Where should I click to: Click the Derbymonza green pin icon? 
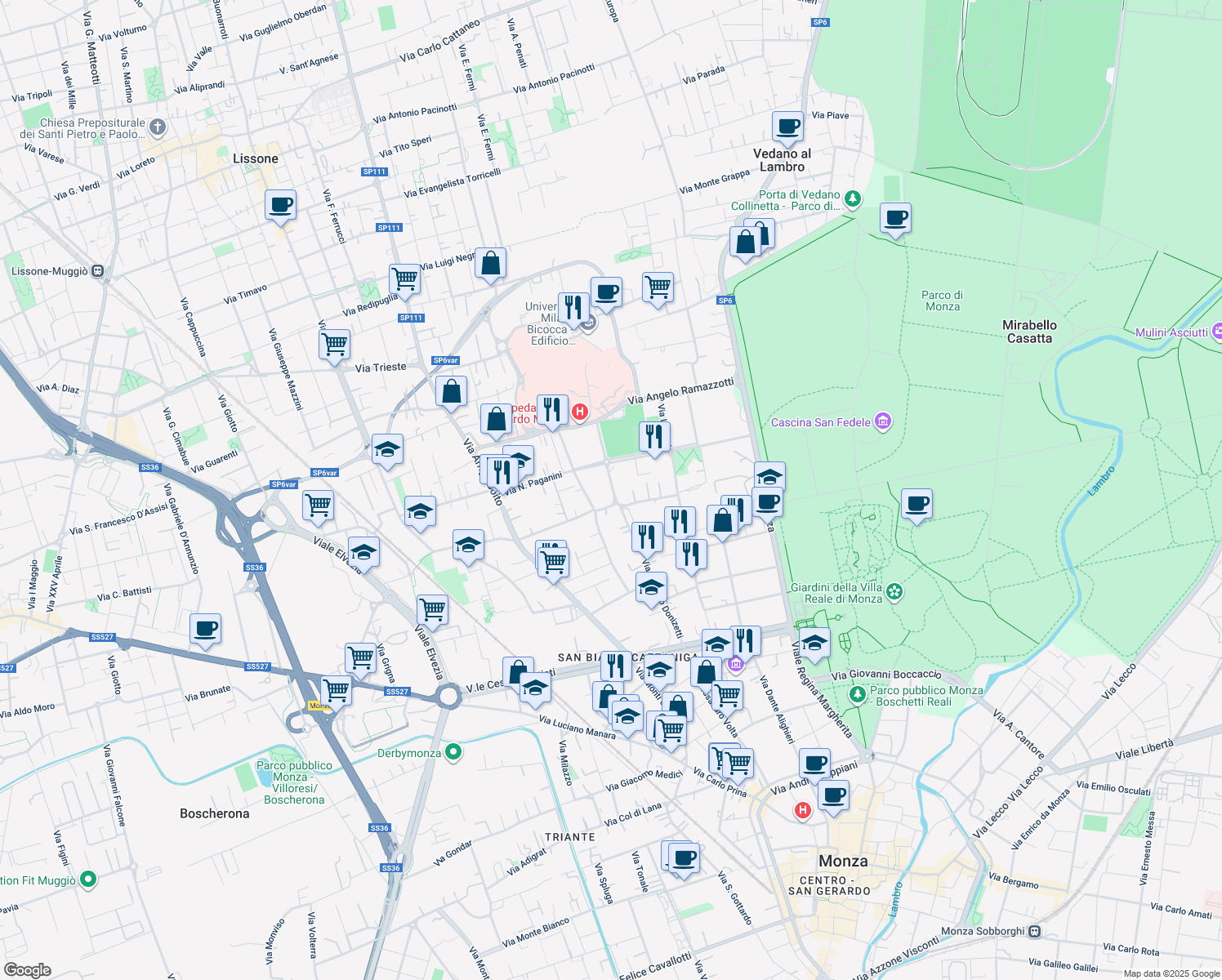[454, 752]
